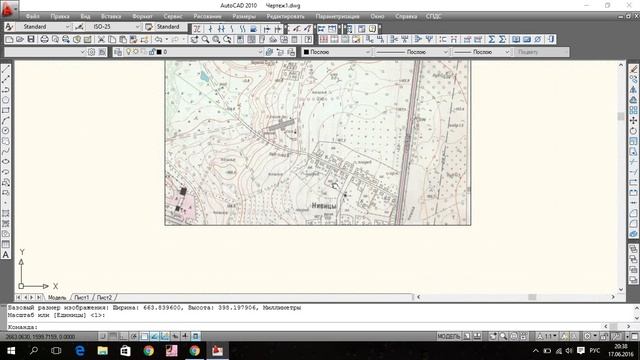The image size is (640, 360).
Task: Toggle Ortho mode in status bar
Action: (123, 336)
